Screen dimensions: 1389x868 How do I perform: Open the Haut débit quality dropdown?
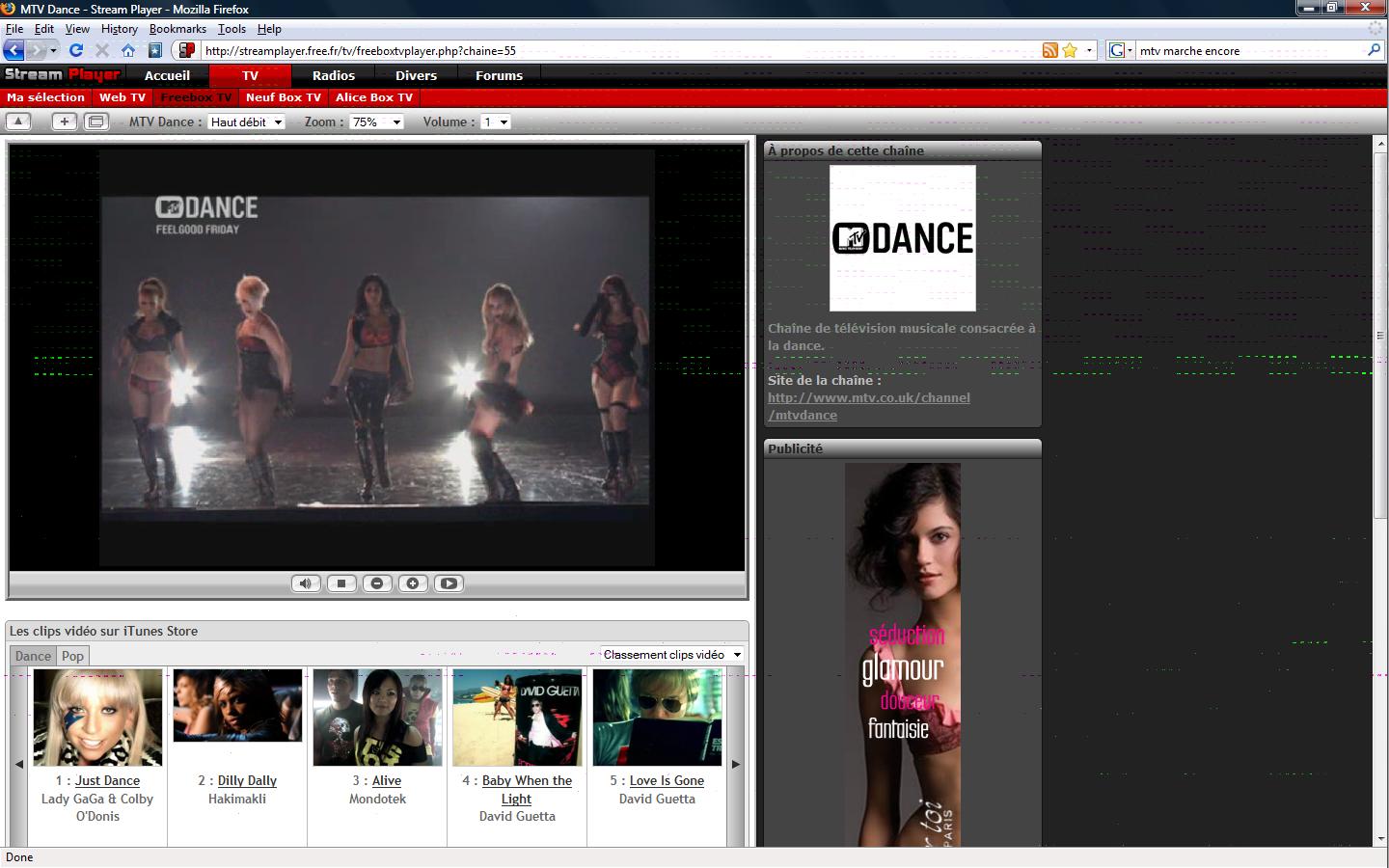coord(246,122)
